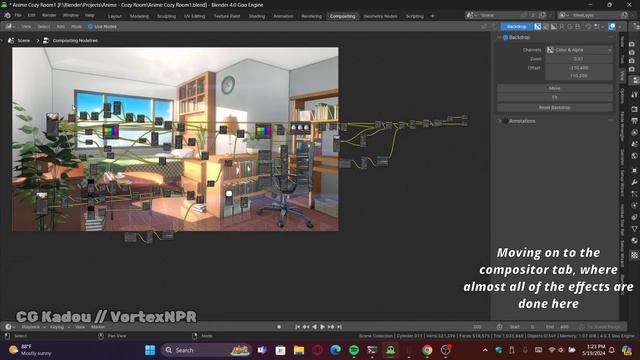The height and width of the screenshot is (360, 640).
Task: Open the Texture properties checker icon
Action: pos(635,255)
